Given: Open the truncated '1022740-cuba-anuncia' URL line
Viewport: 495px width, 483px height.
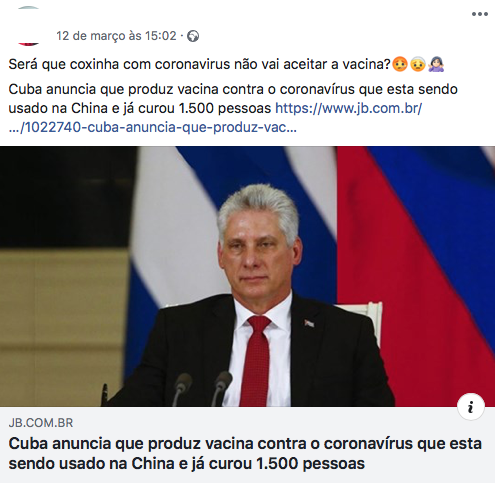Looking at the screenshot, I should coord(152,127).
